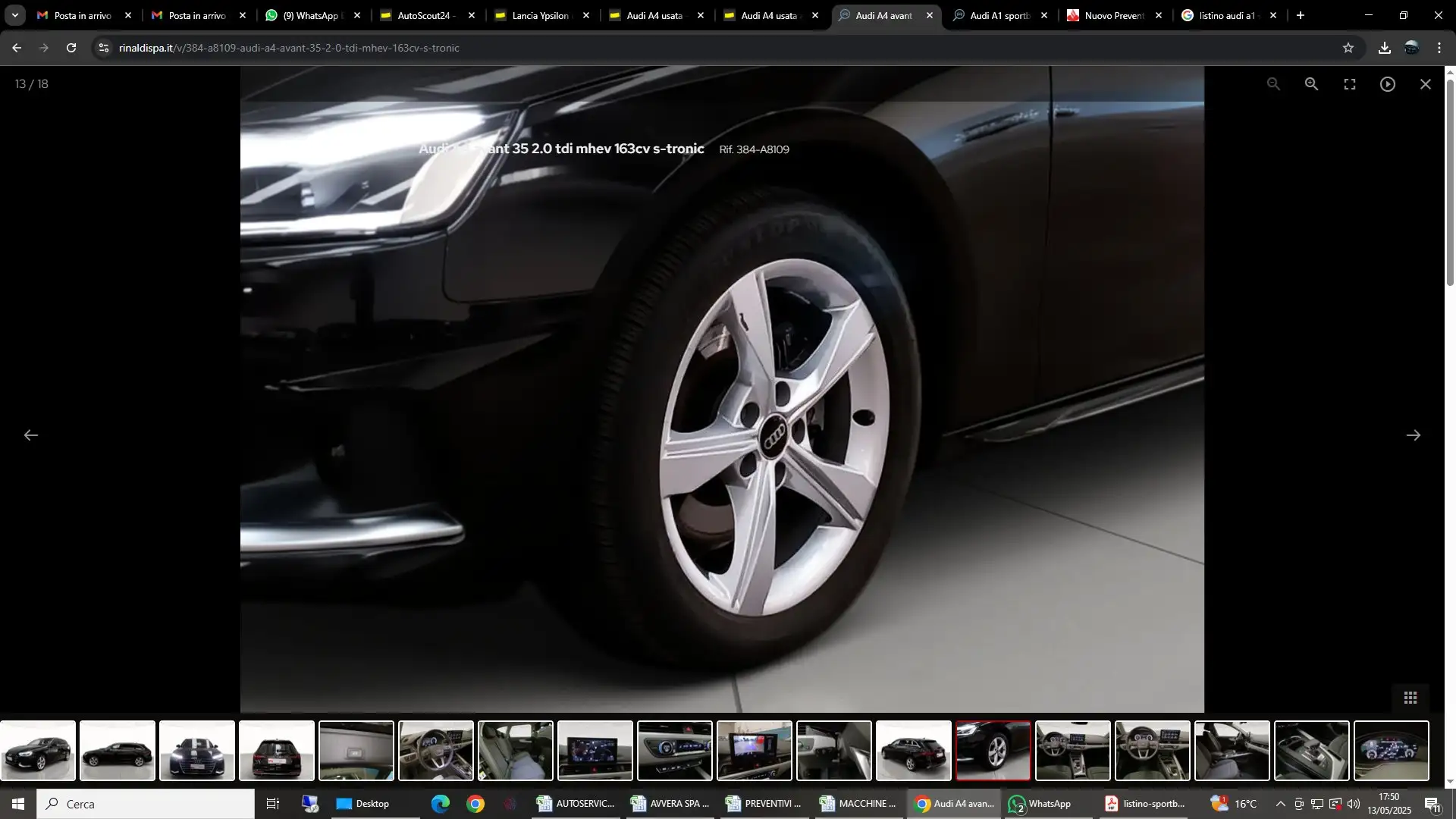Switch to the AutoScout24 tab
Image resolution: width=1456 pixels, height=819 pixels.
coord(427,15)
